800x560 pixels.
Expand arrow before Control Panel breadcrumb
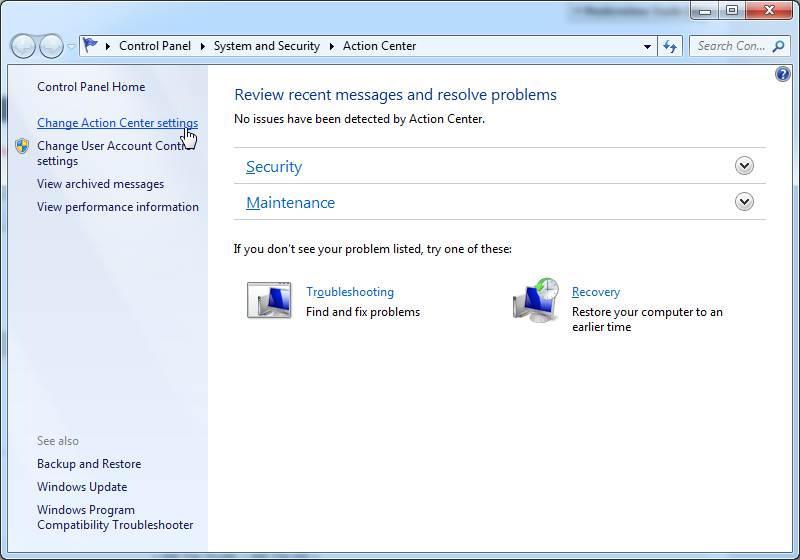pyautogui.click(x=108, y=46)
